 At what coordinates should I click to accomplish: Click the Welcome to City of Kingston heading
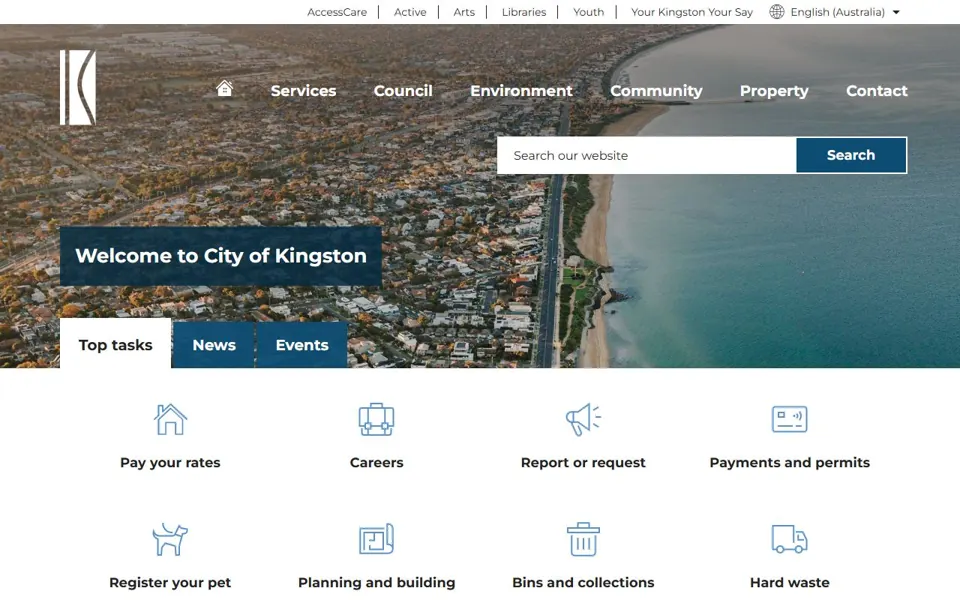coord(221,256)
